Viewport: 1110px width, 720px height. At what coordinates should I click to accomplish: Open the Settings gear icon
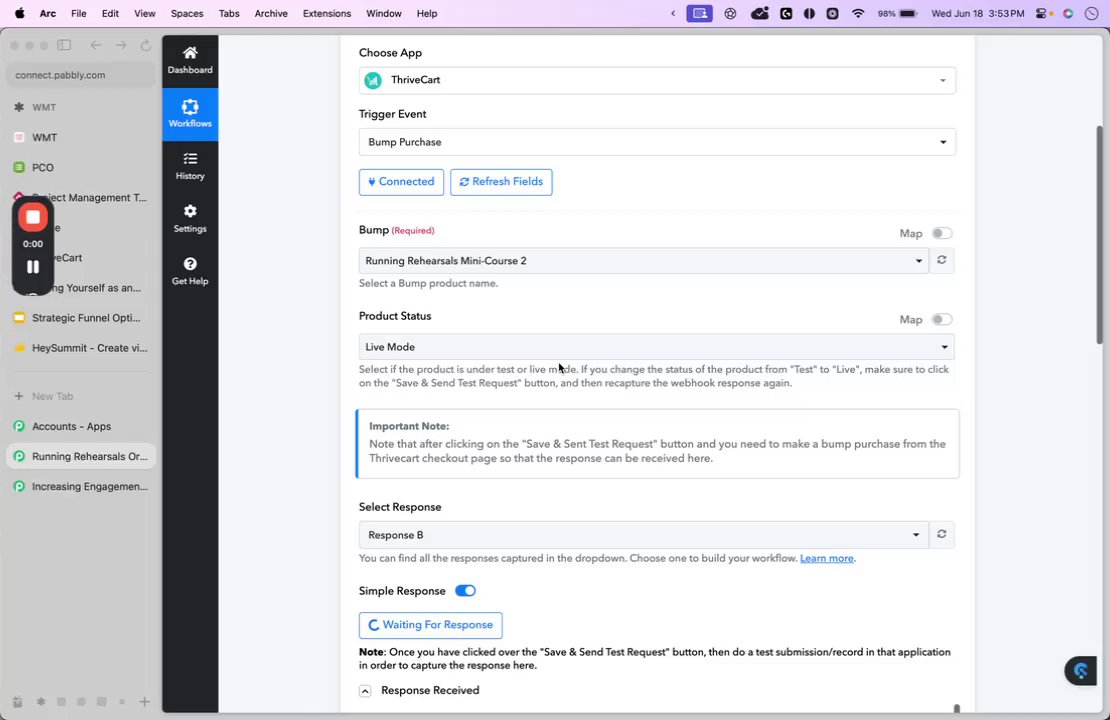(190, 211)
